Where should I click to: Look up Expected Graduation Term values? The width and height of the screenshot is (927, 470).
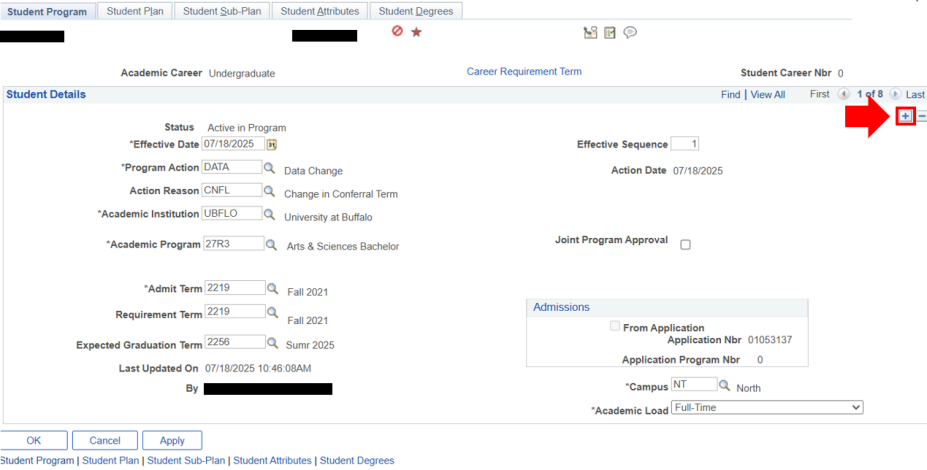coord(272,342)
